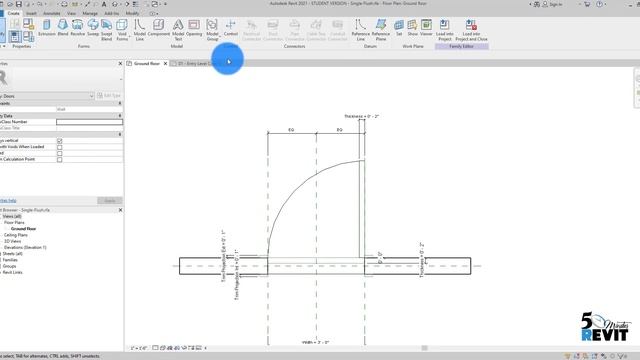Collapse the Identity Data section
The width and height of the screenshot is (640, 360).
point(120,116)
